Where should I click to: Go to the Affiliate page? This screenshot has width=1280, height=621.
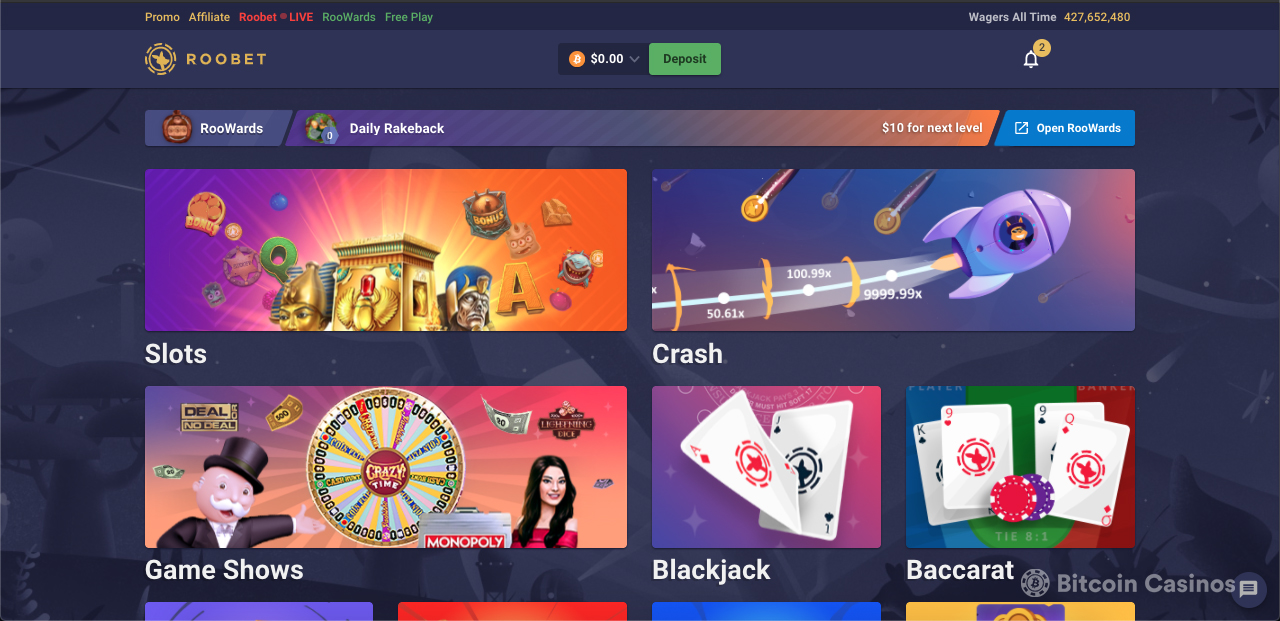click(209, 17)
